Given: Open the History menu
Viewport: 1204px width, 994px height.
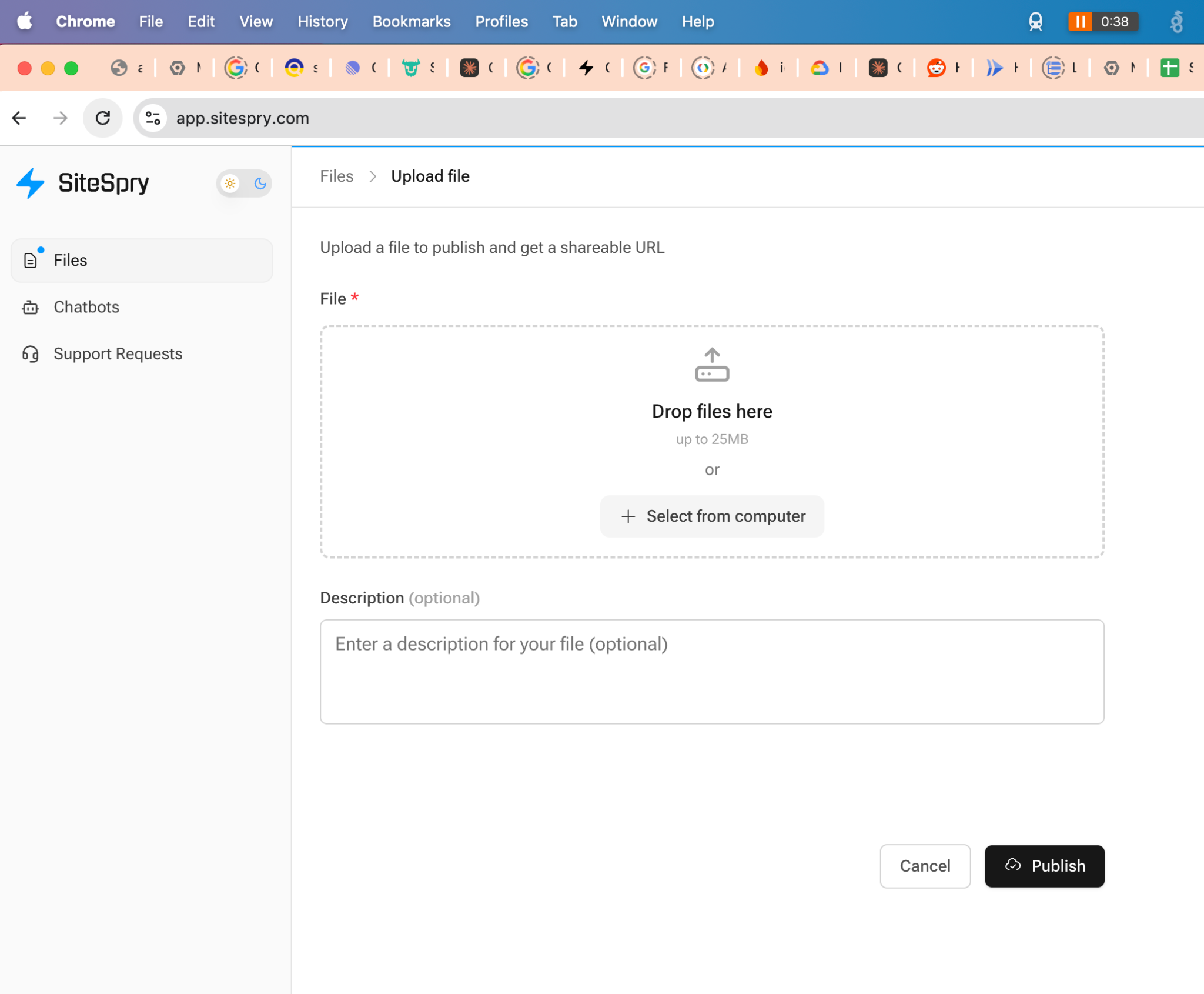Looking at the screenshot, I should 322,21.
